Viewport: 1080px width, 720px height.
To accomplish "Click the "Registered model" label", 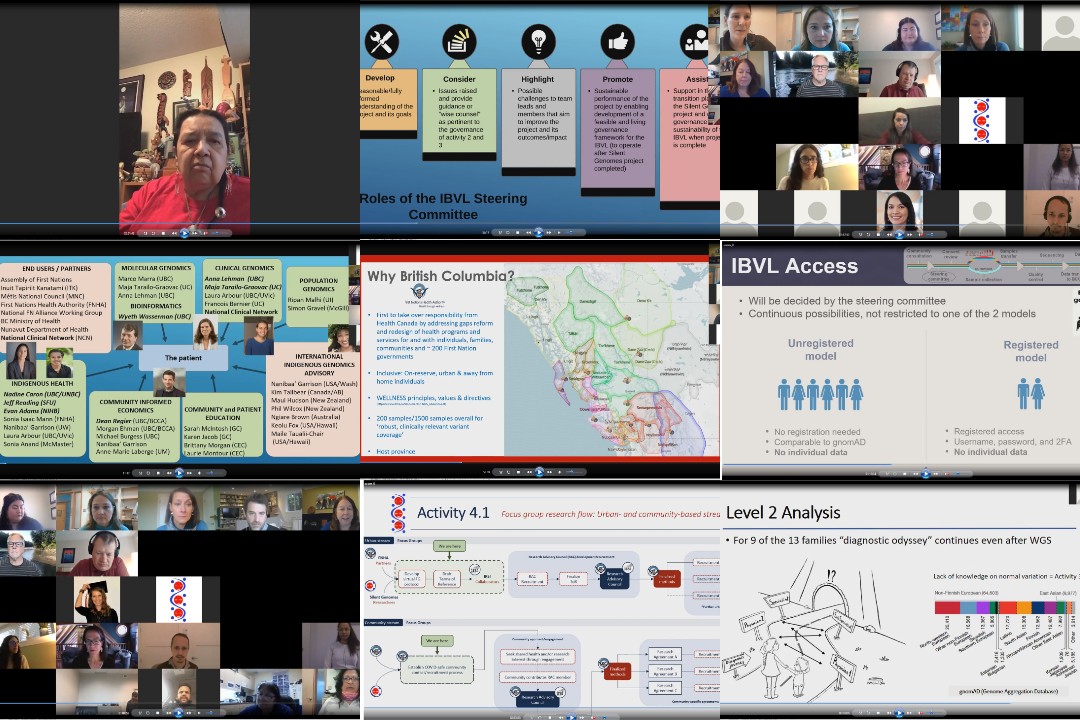I will click(1030, 351).
